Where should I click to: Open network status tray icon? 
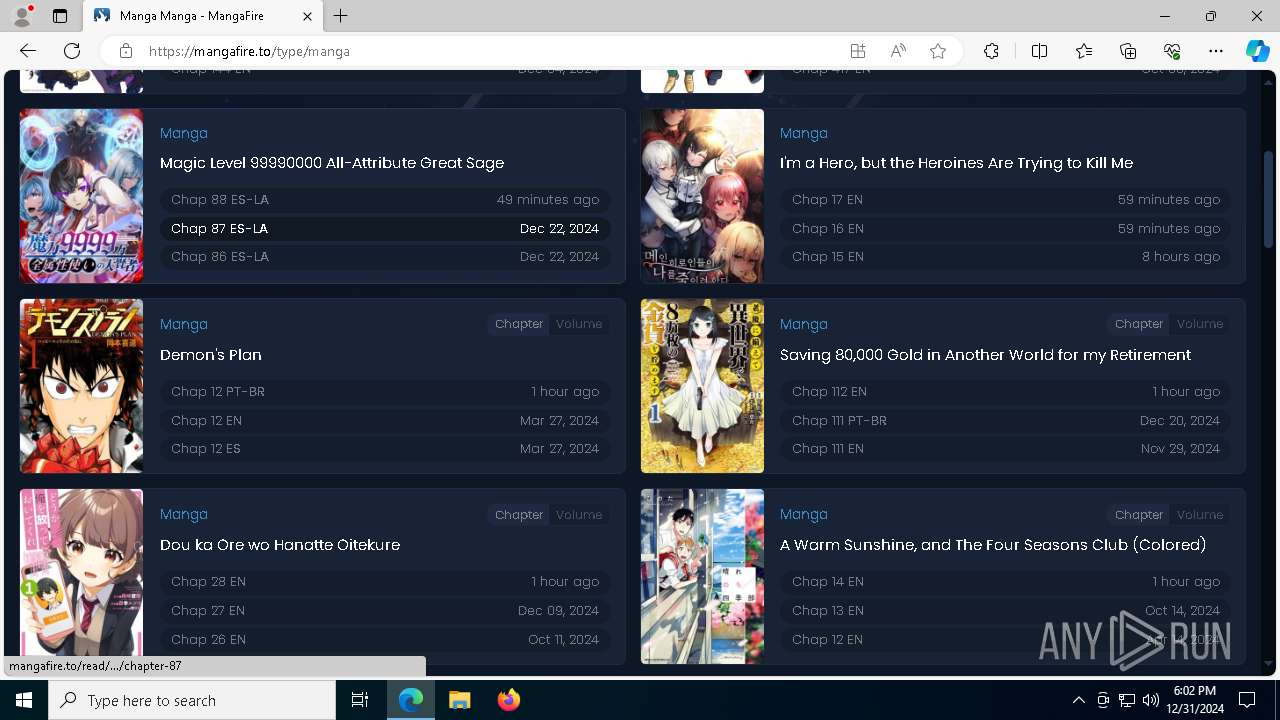pos(1126,700)
